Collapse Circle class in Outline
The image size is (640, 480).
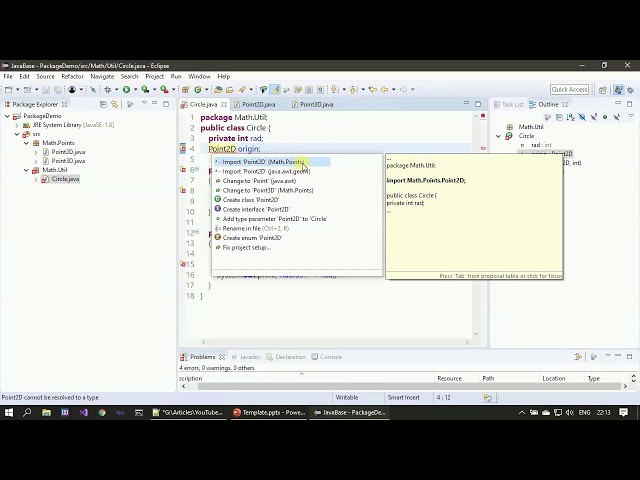coord(498,136)
